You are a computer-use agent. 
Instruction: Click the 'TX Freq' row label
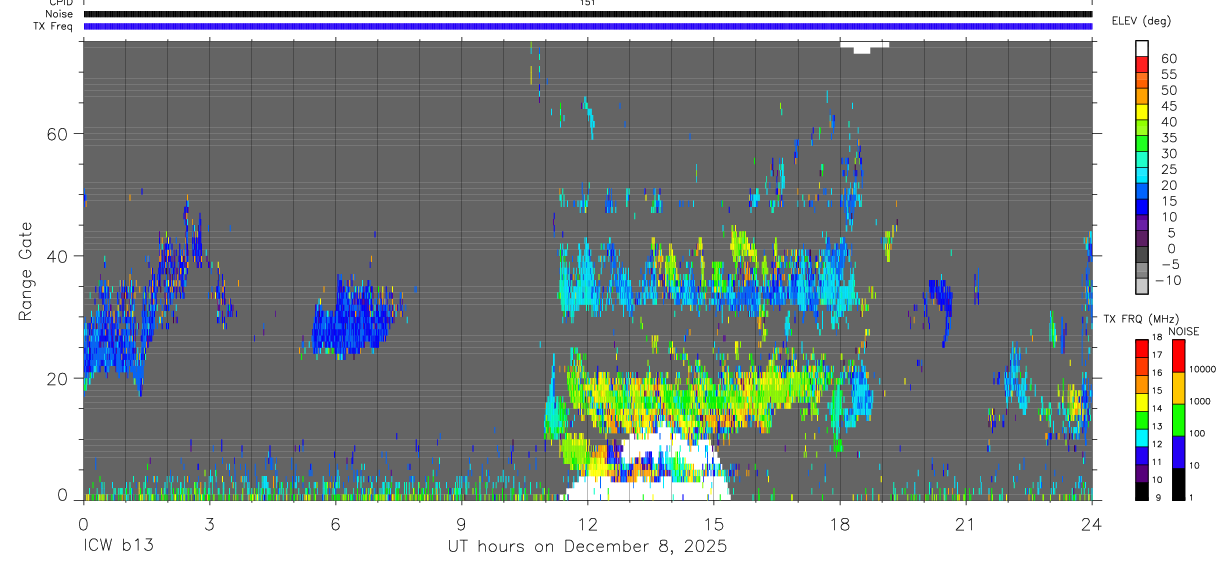point(55,26)
